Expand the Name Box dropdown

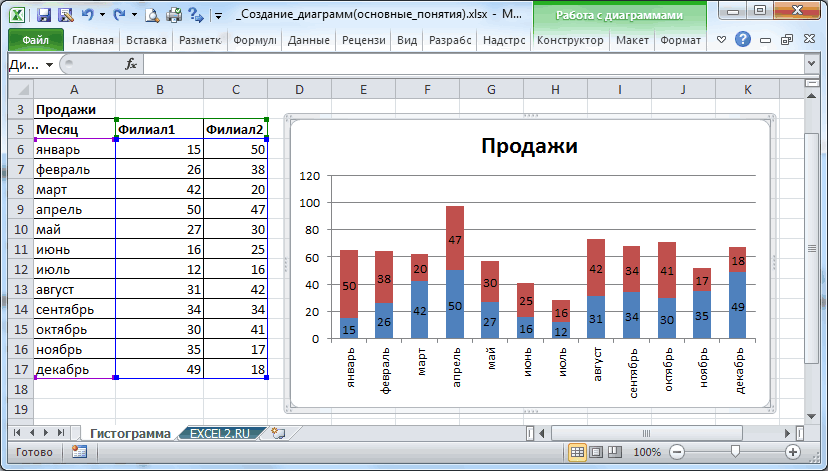click(49, 64)
